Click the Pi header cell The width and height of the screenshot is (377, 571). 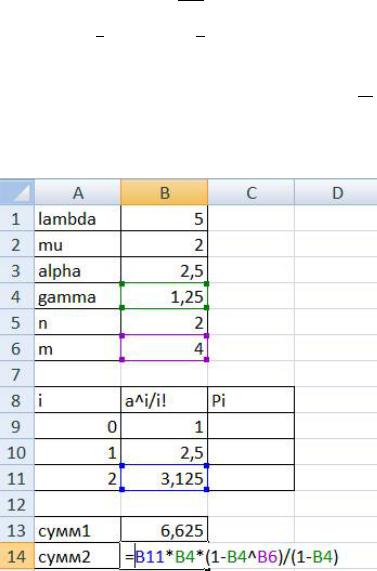click(251, 400)
